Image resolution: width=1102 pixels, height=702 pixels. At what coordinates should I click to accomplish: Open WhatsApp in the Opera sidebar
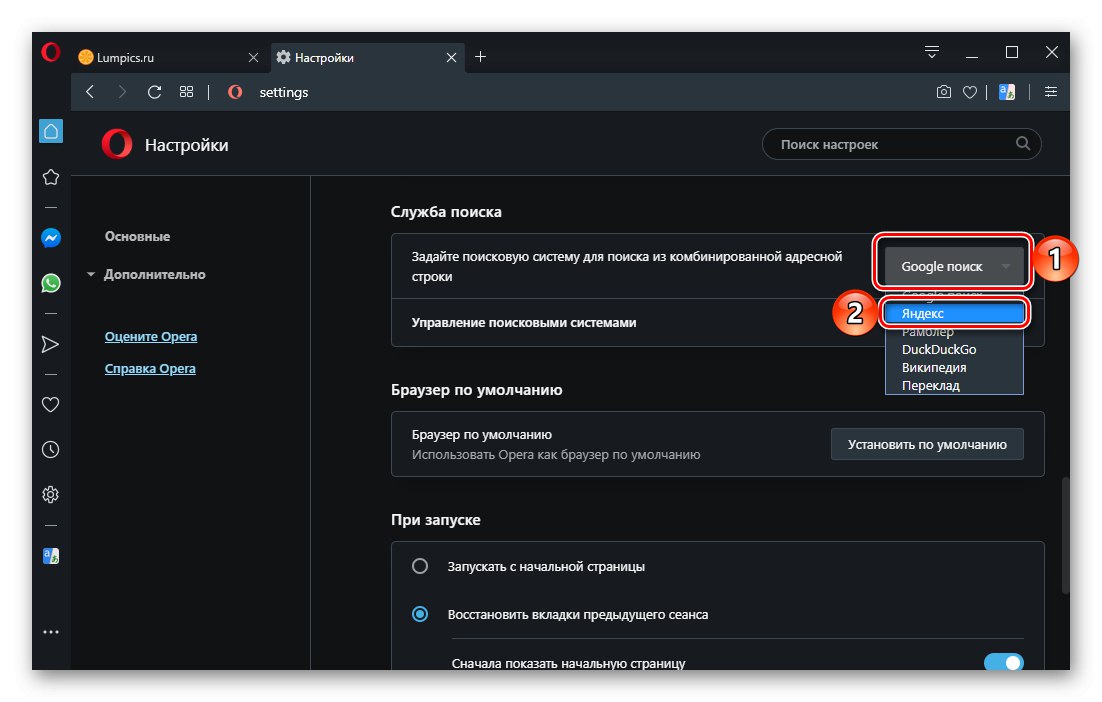(x=51, y=284)
